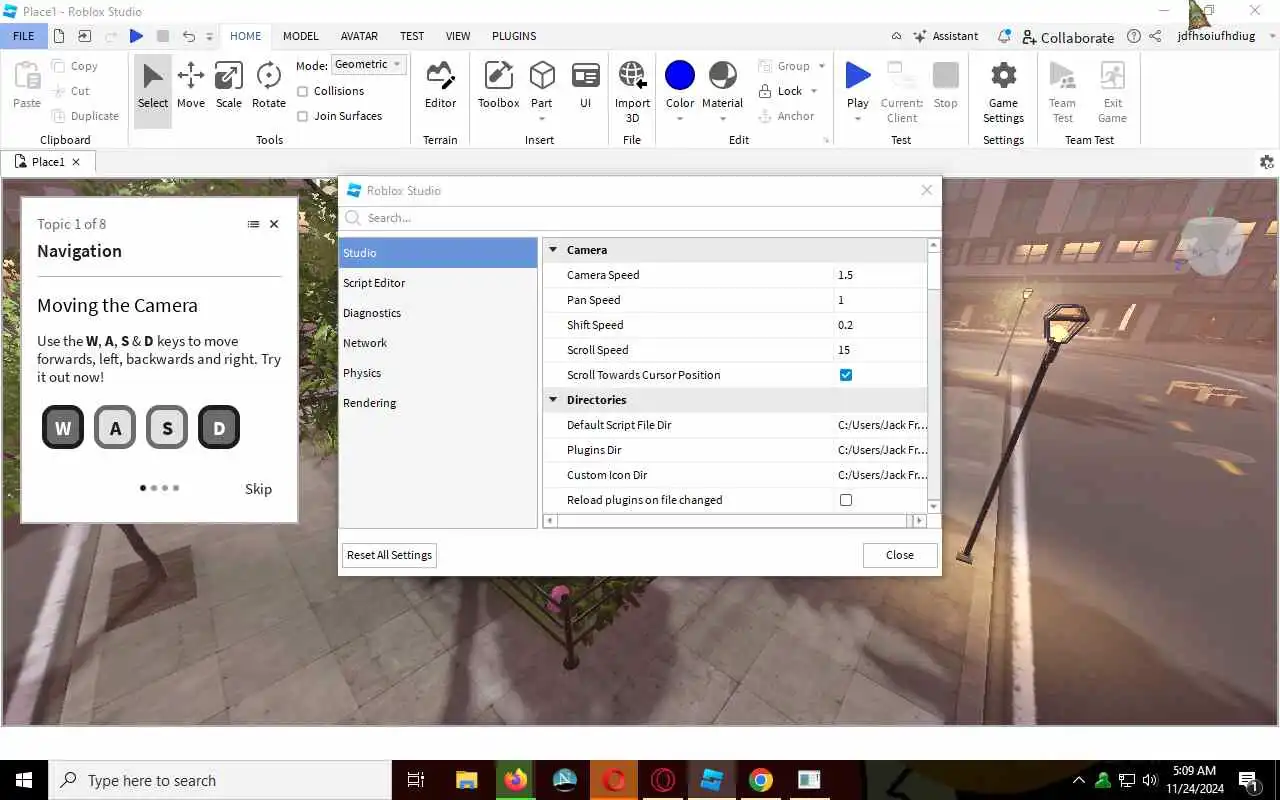Click the blue Color swatch

680,75
